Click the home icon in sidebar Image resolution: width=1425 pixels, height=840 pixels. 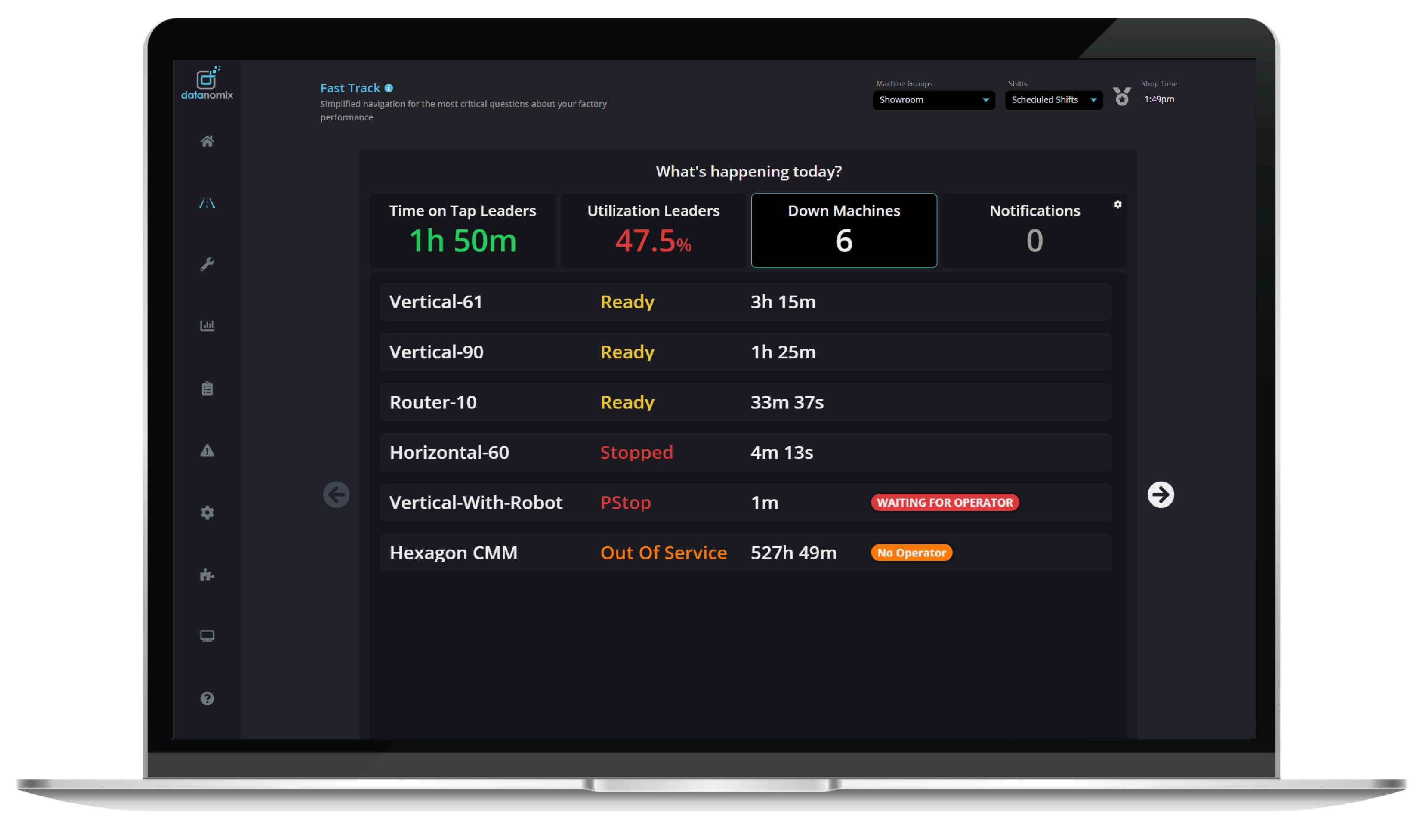pos(207,142)
